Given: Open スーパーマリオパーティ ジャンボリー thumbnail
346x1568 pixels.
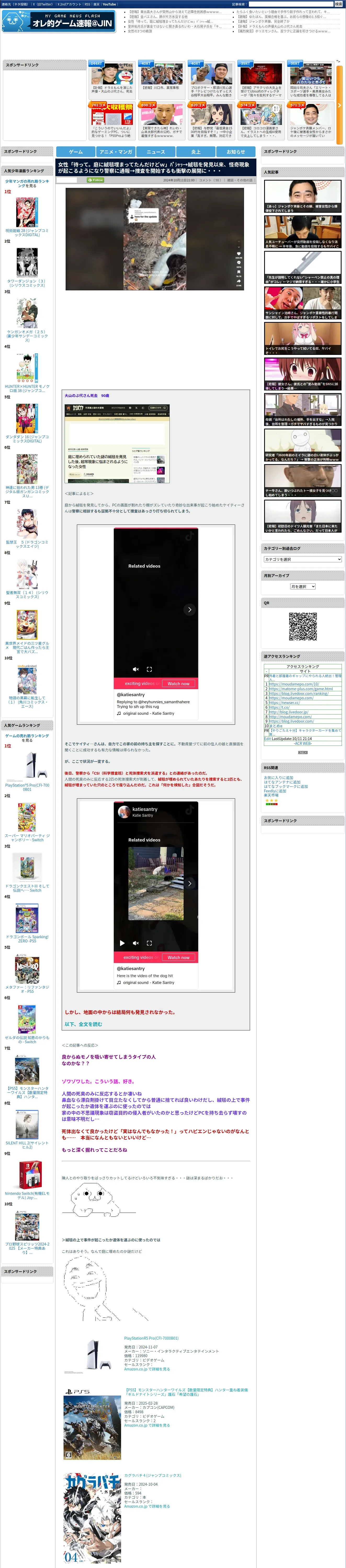Looking at the screenshot, I should [x=27, y=817].
